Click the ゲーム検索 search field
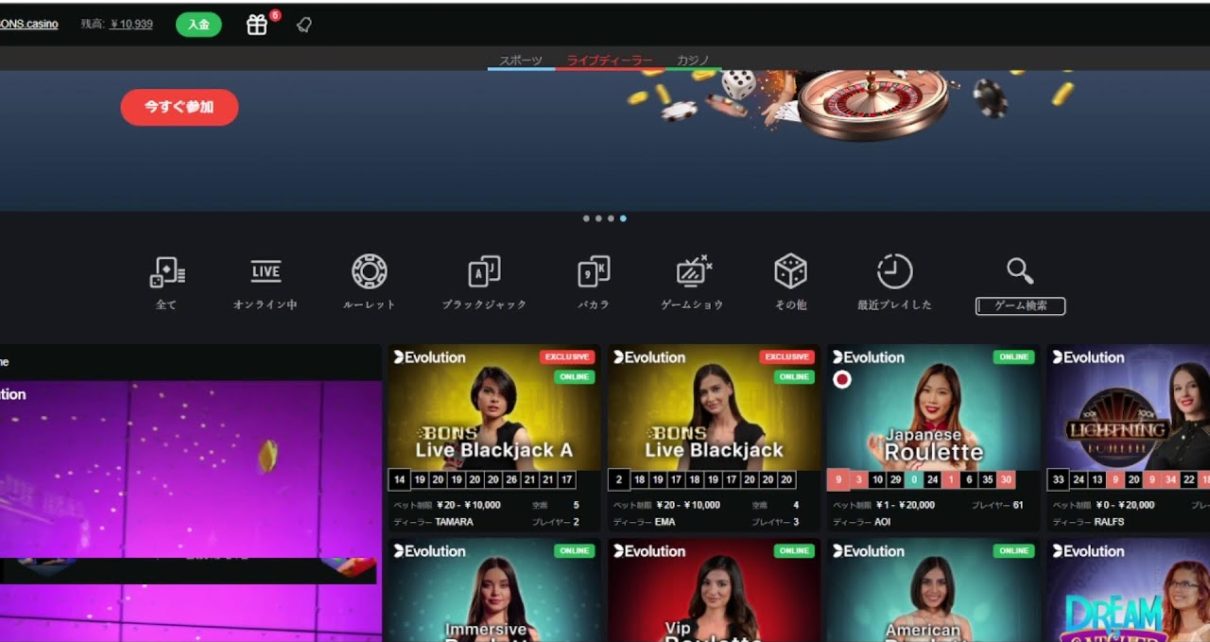The width and height of the screenshot is (1210, 642). coord(1020,306)
